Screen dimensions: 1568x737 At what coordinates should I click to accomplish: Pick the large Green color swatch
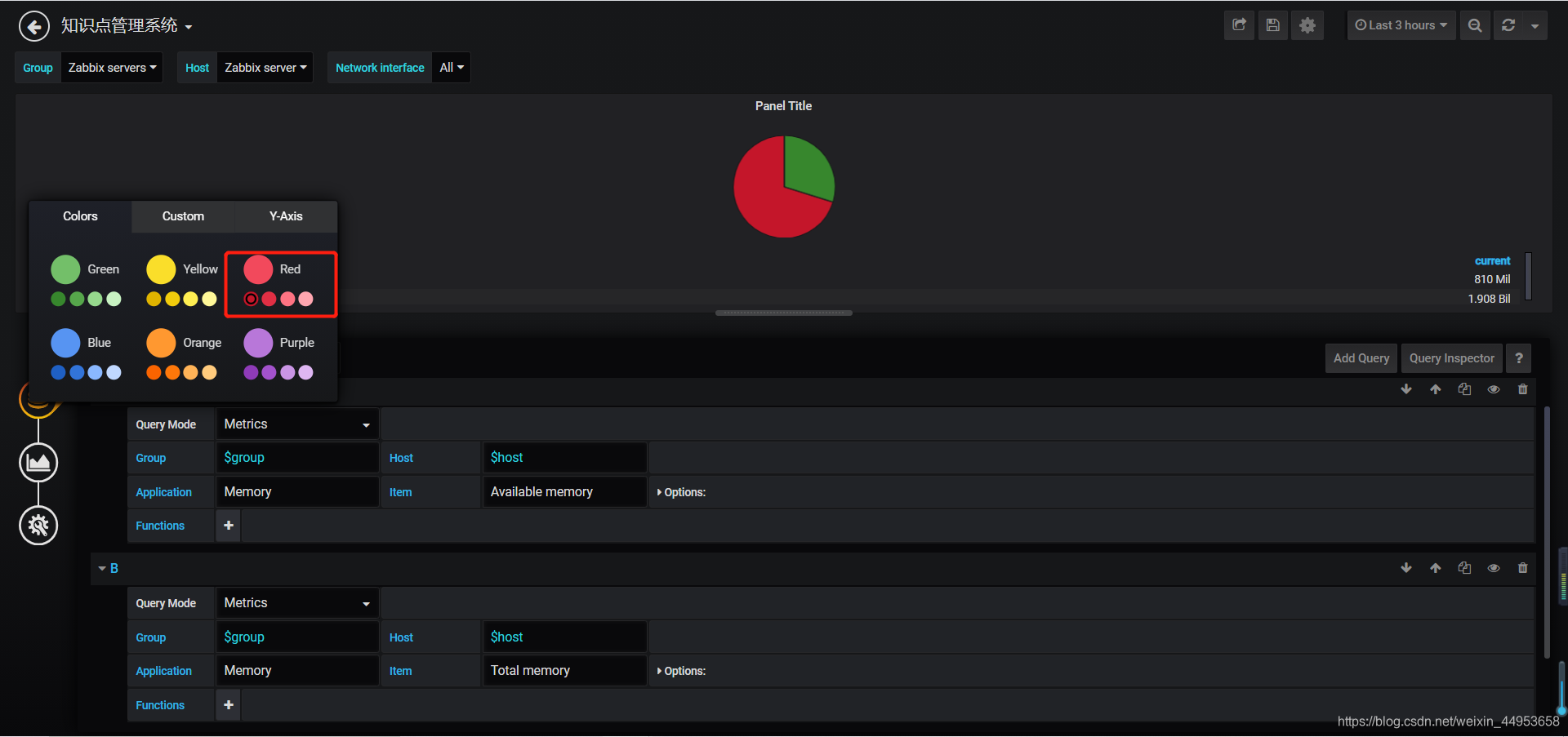[x=65, y=269]
